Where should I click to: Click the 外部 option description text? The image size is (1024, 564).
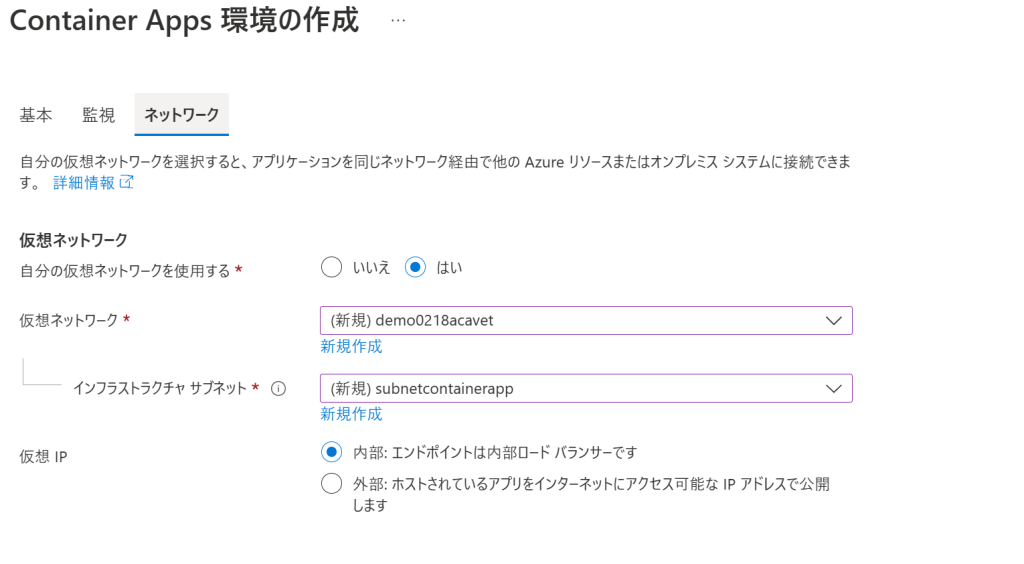[591, 494]
